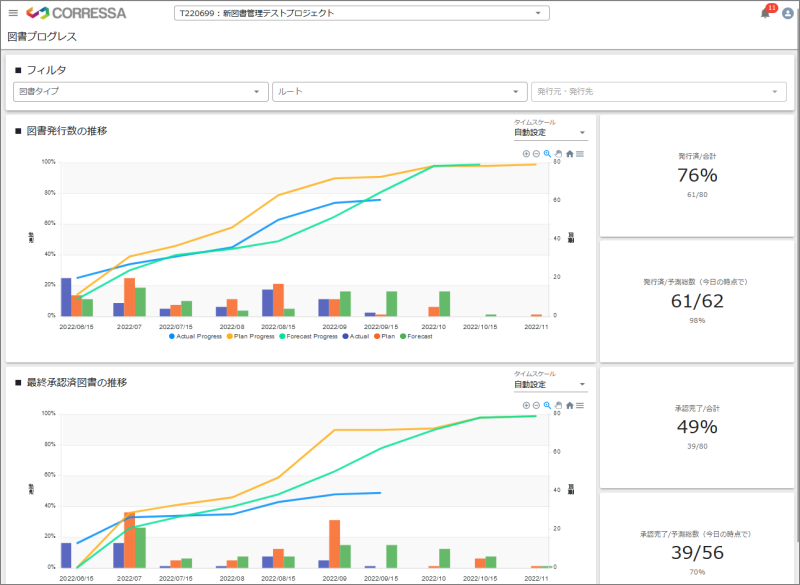The width and height of the screenshot is (800, 585).
Task: Toggle Forecast Progress series in first chart legend
Action: point(312,336)
